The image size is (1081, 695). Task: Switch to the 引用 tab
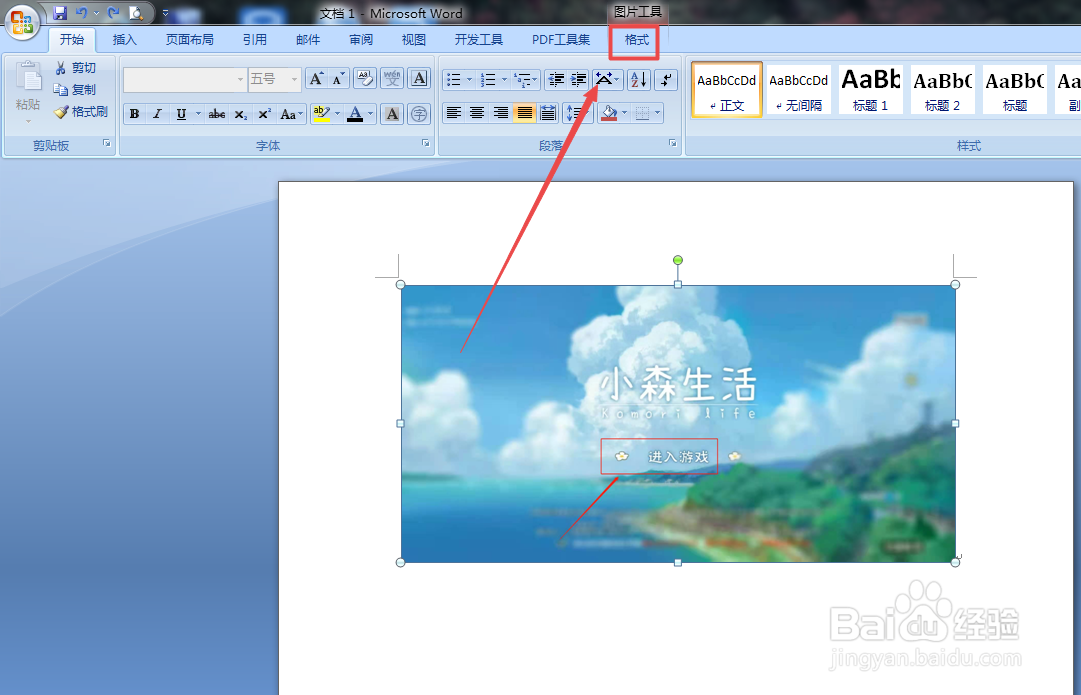[x=254, y=39]
